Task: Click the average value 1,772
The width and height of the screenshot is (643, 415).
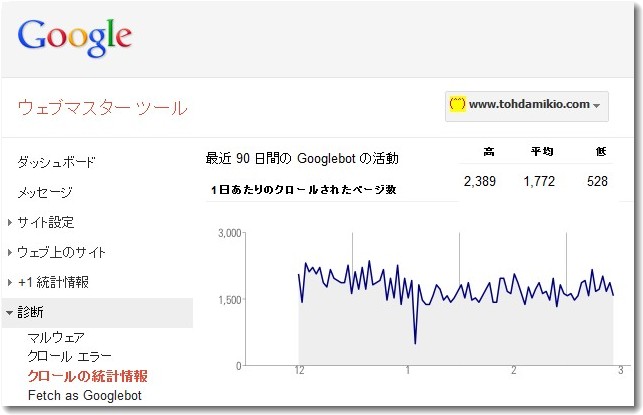Action: click(539, 181)
